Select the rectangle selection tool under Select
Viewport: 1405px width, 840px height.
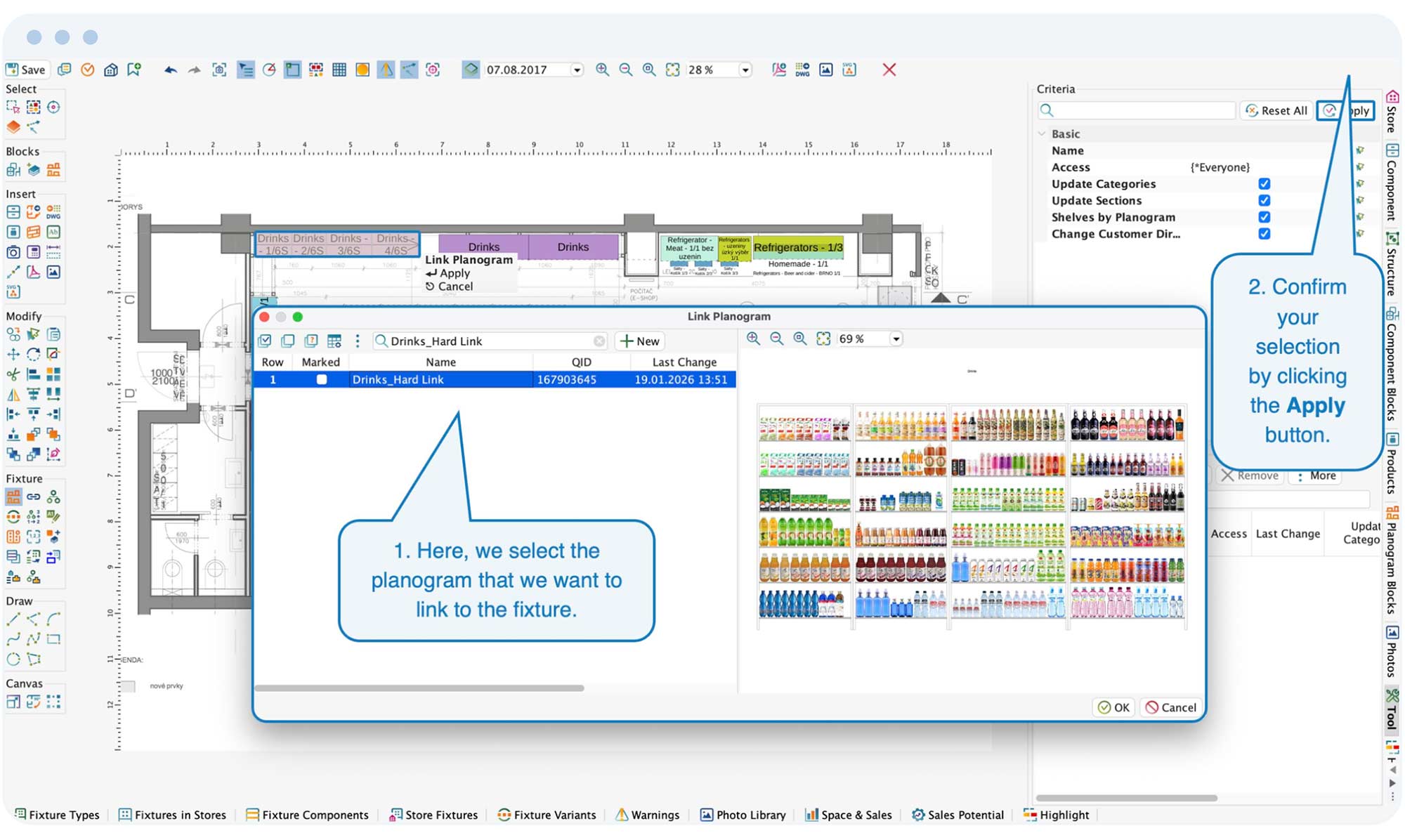point(13,107)
